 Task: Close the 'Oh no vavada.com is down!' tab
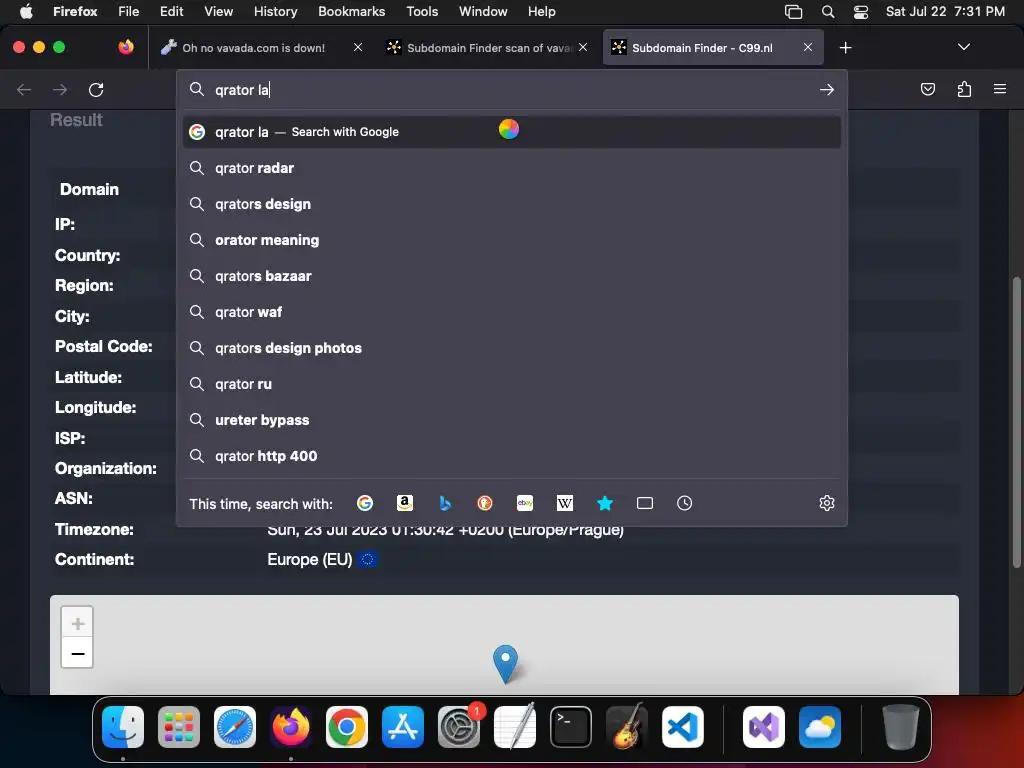click(358, 47)
